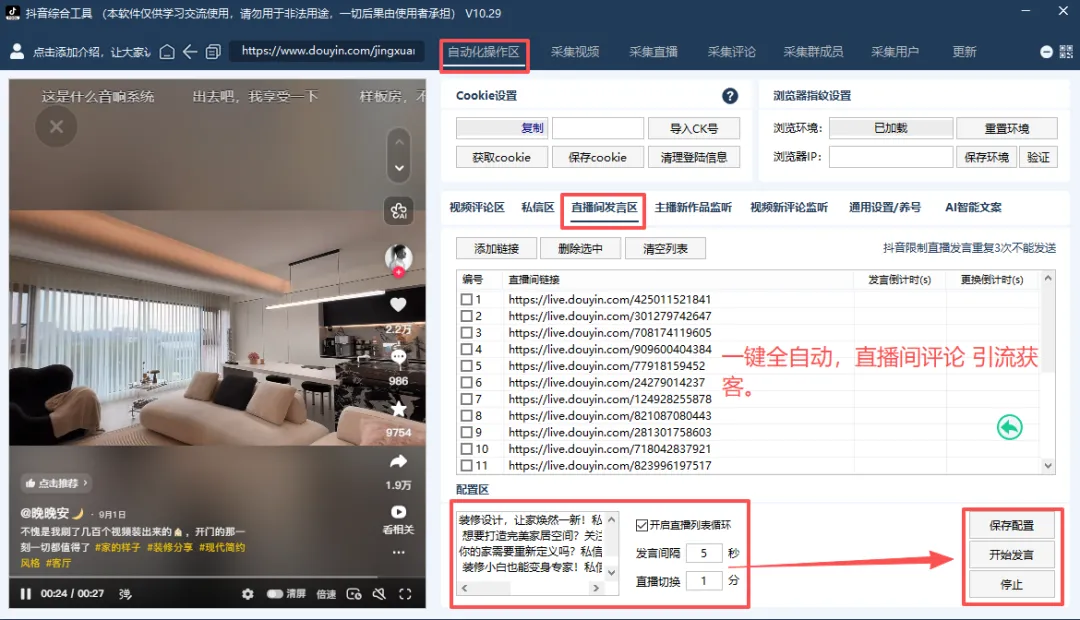Image resolution: width=1080 pixels, height=620 pixels.
Task: Mute the video via the speaker icon
Action: (x=378, y=594)
